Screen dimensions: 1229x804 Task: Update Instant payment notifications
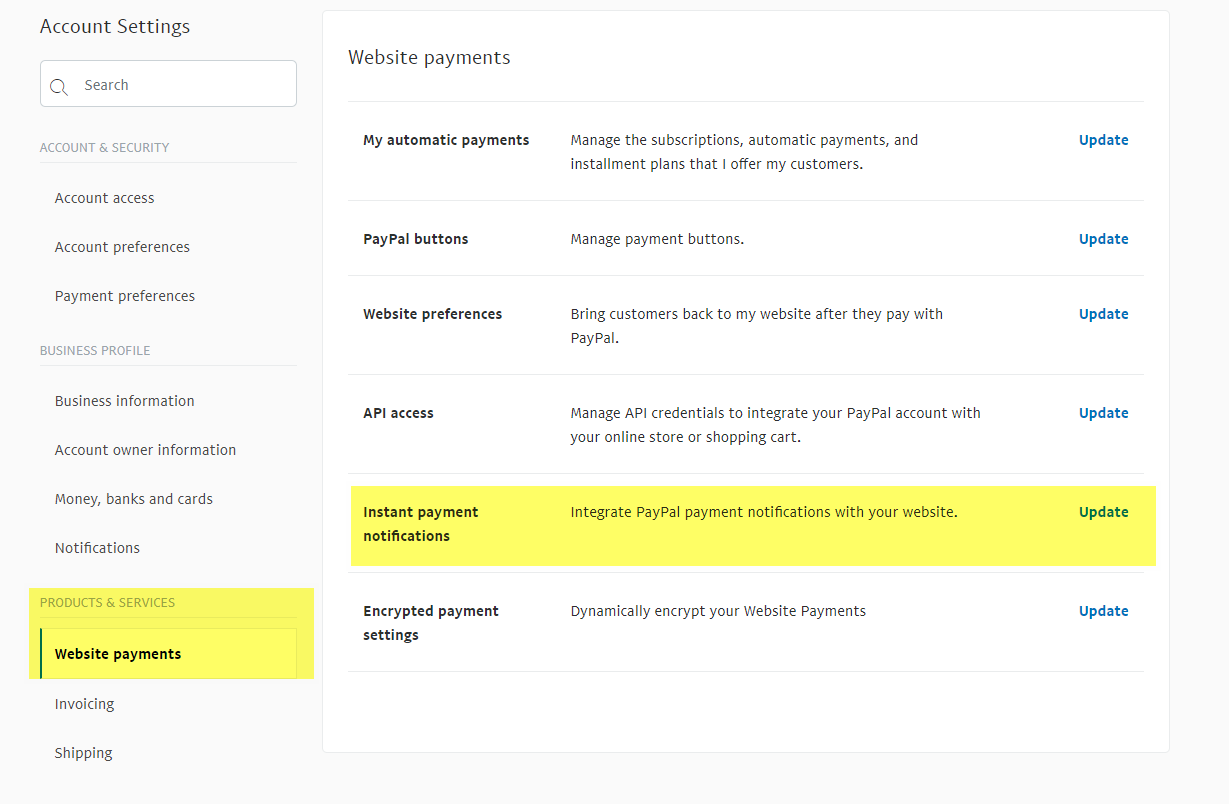(1103, 512)
